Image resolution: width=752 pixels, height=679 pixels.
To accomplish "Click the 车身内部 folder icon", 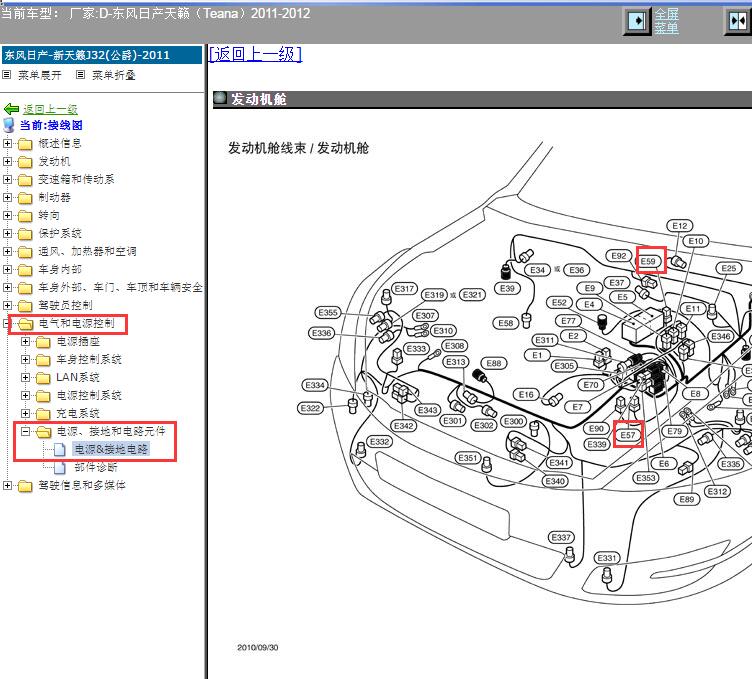I will (25, 269).
